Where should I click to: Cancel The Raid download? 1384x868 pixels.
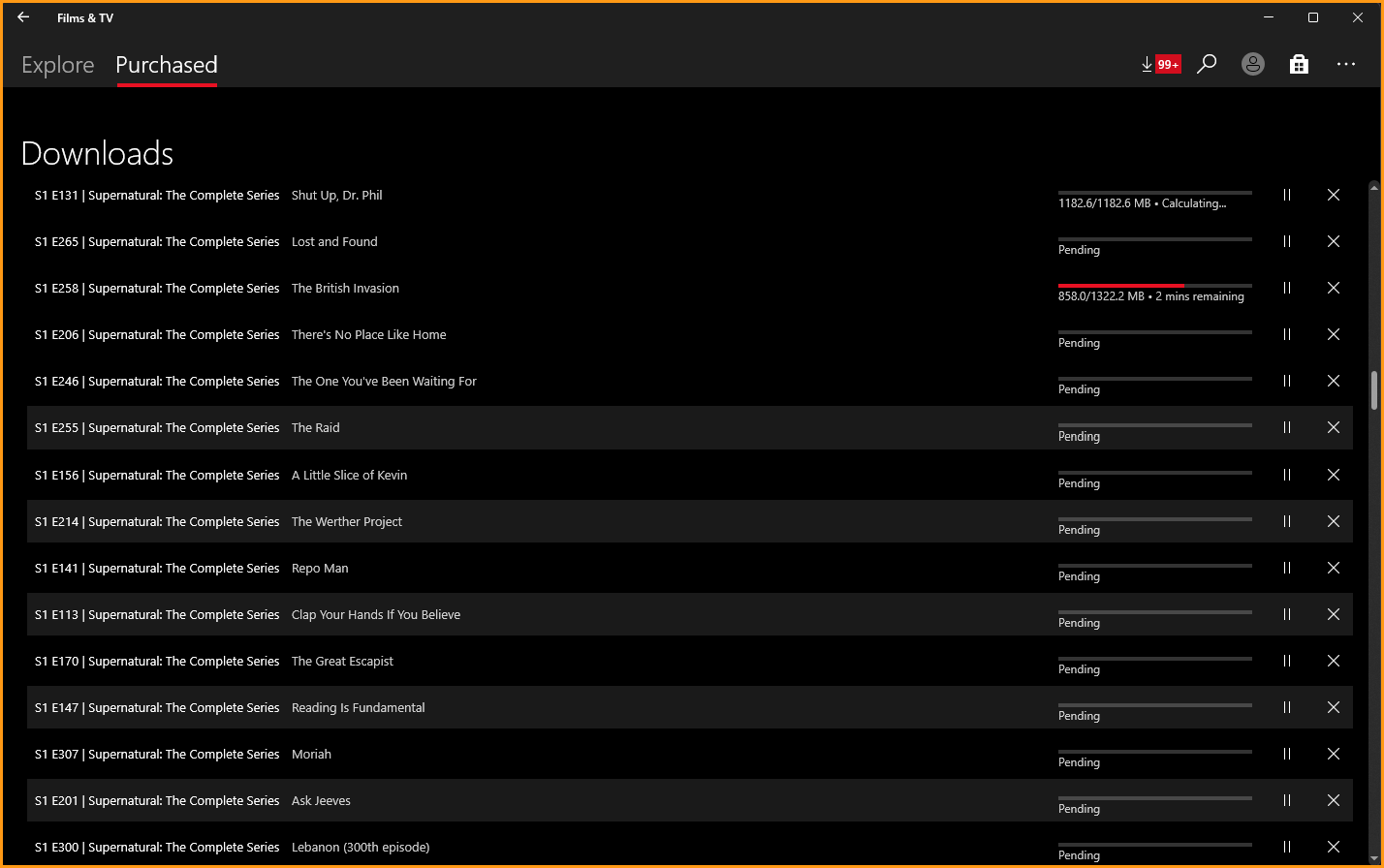coord(1334,427)
